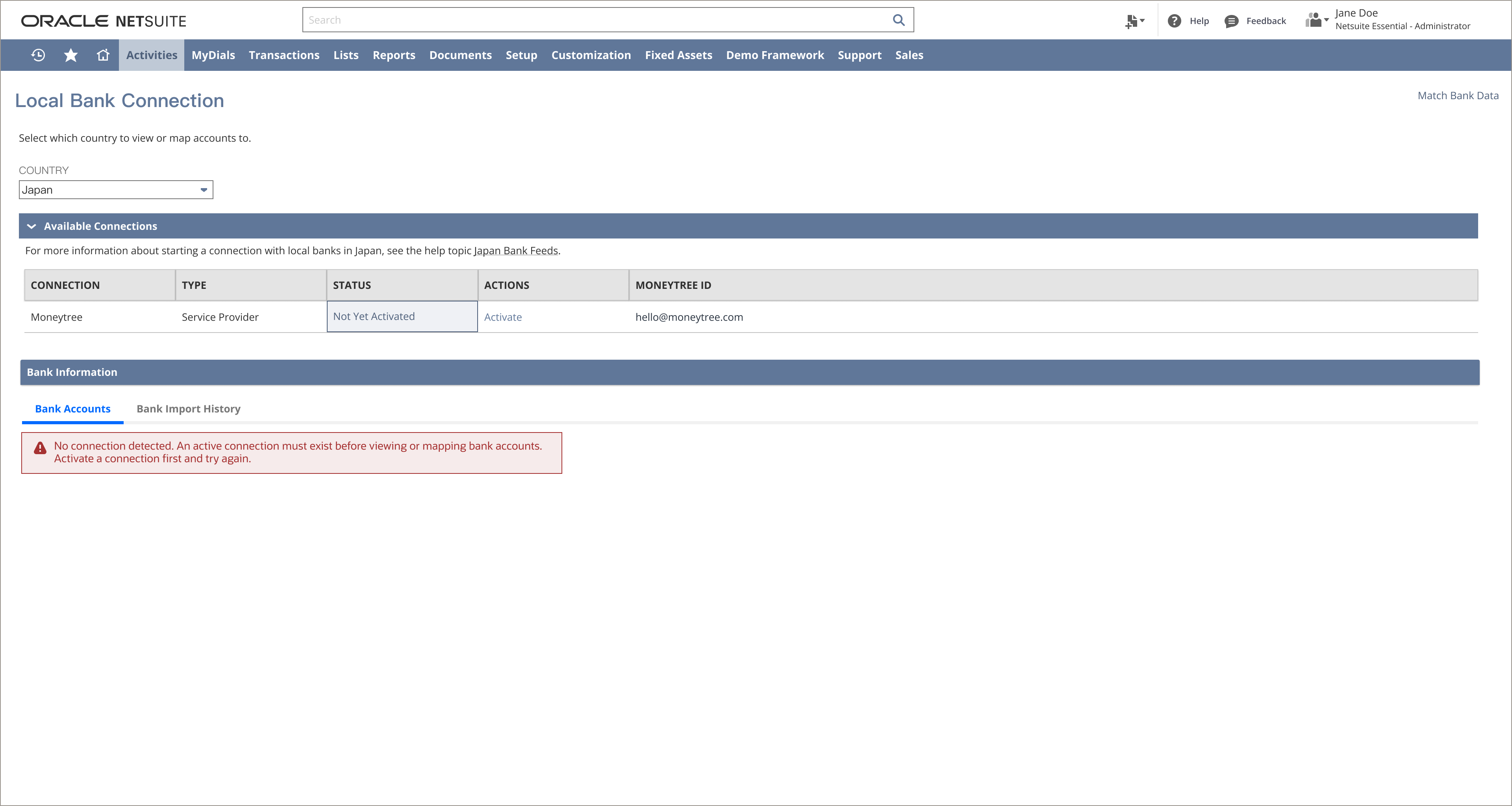
Task: Open the Transactions menu
Action: (x=284, y=55)
